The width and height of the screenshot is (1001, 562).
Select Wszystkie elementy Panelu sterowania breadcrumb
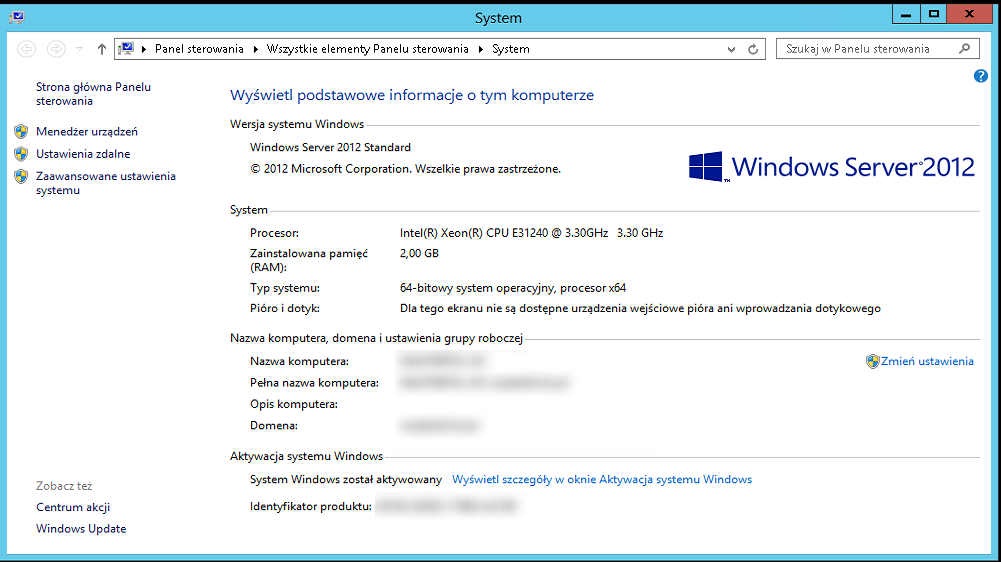coord(368,49)
